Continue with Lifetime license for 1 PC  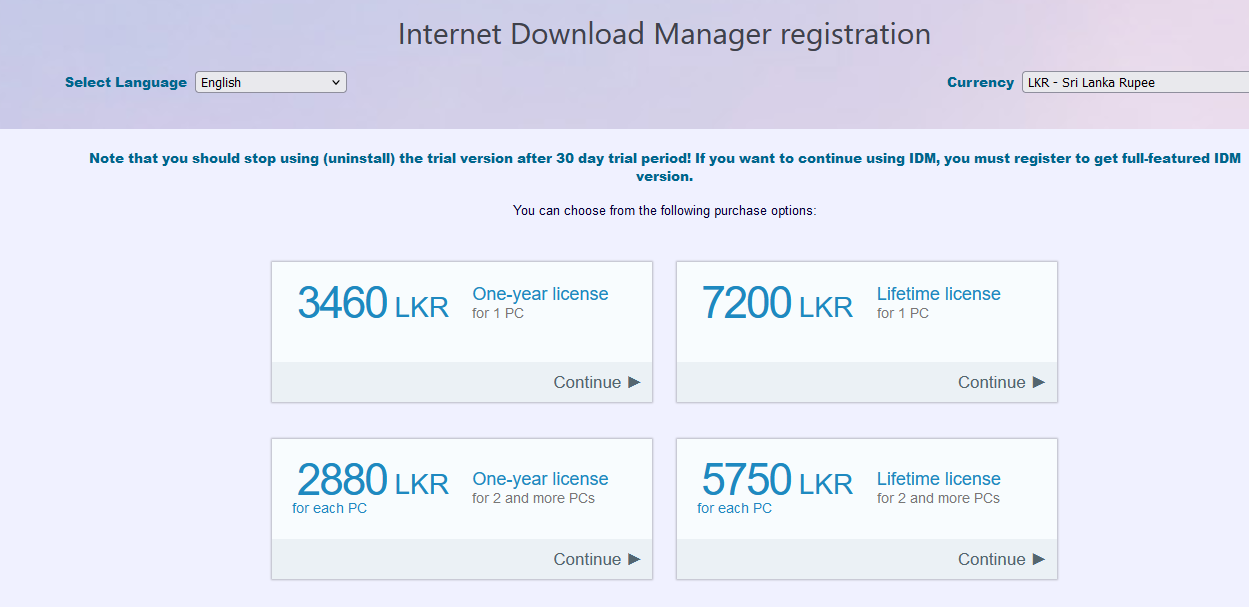point(1001,382)
